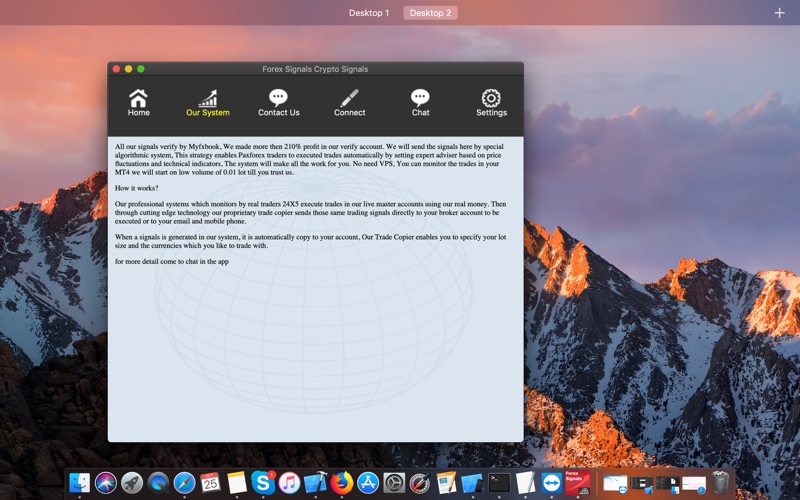Launch Firefox from the dock

click(342, 483)
